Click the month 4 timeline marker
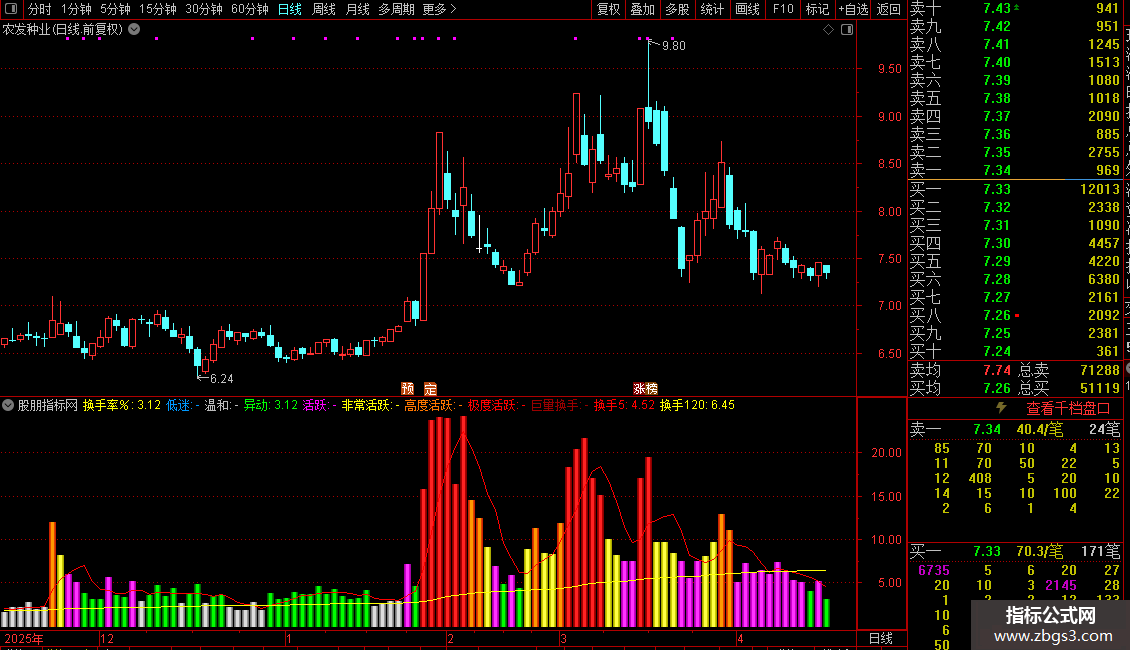The width and height of the screenshot is (1130, 650). tap(740, 638)
